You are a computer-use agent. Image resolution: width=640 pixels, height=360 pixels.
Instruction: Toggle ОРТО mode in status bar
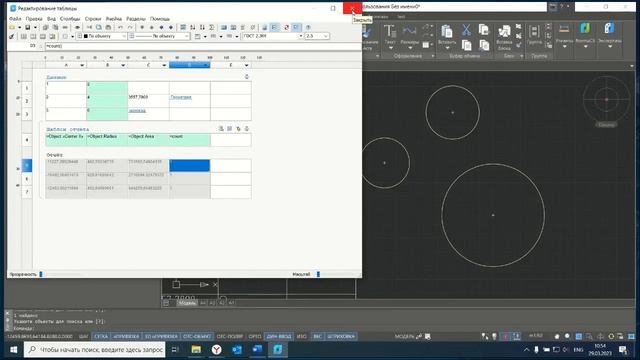coord(255,337)
